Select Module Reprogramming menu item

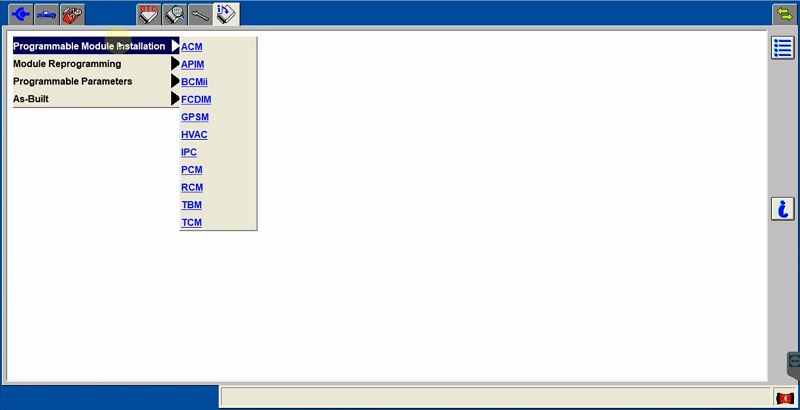click(96, 64)
